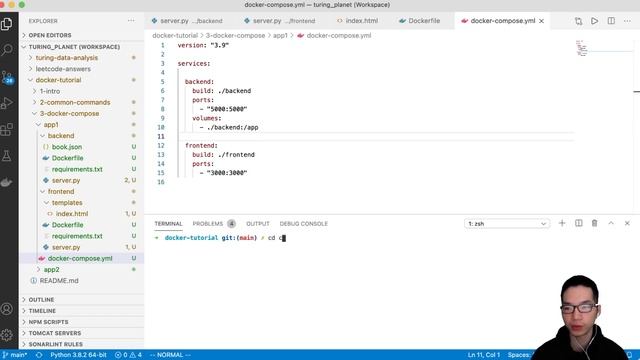Click line 8 ports "5000:5000" text
Viewport: 640px width, 360px height.
[227, 109]
